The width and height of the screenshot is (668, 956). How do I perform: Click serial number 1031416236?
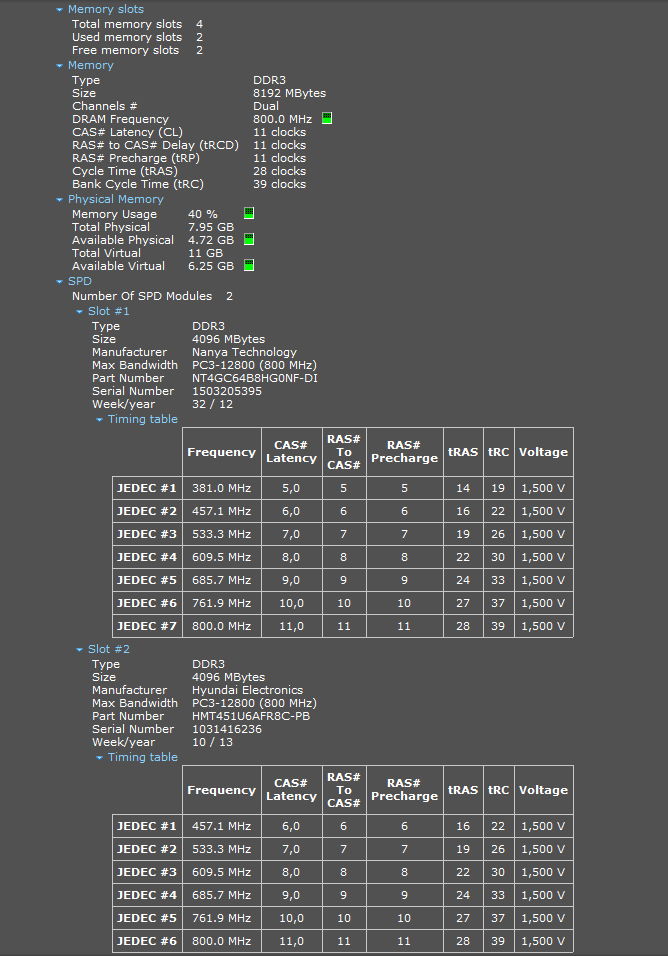[227, 729]
